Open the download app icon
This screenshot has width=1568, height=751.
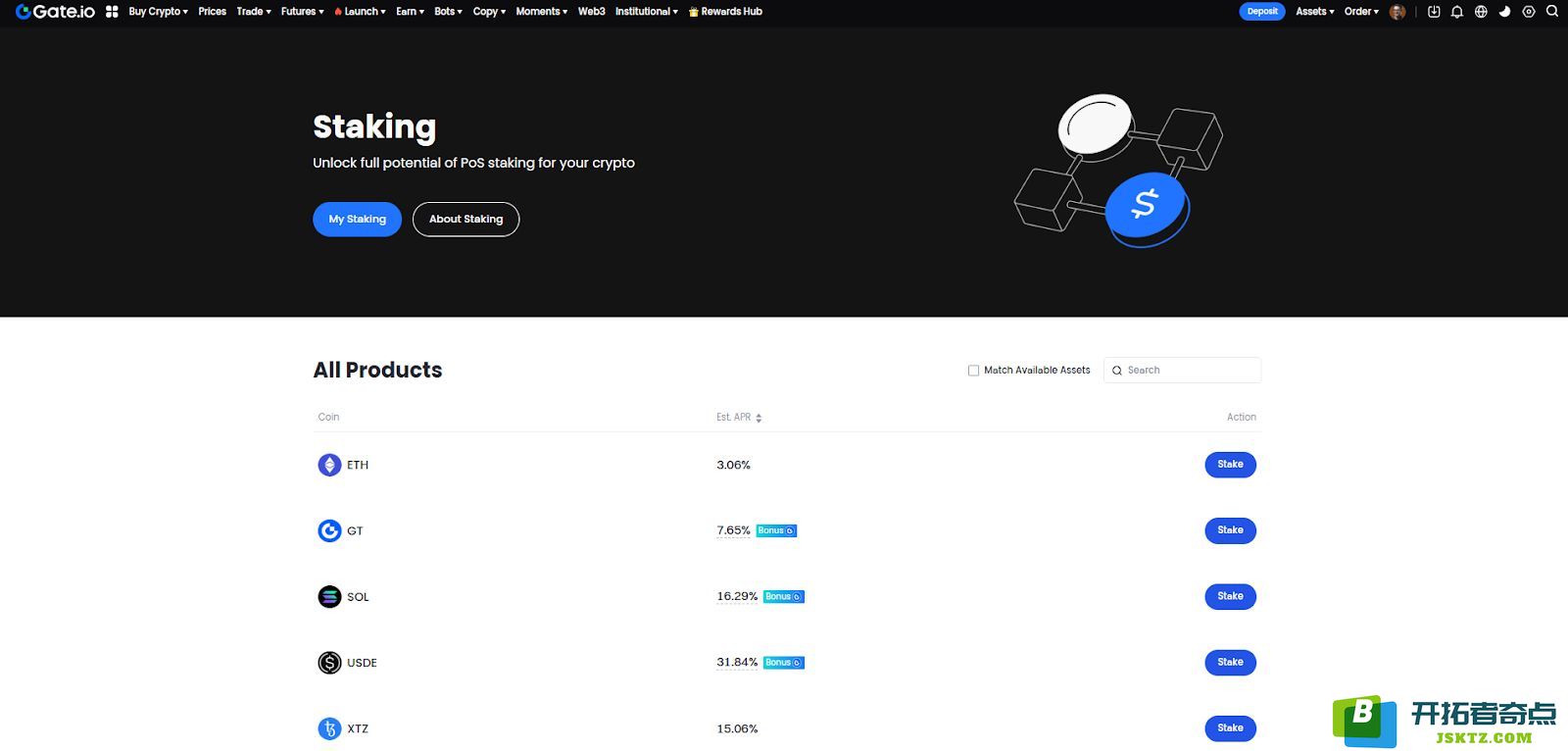1434,12
